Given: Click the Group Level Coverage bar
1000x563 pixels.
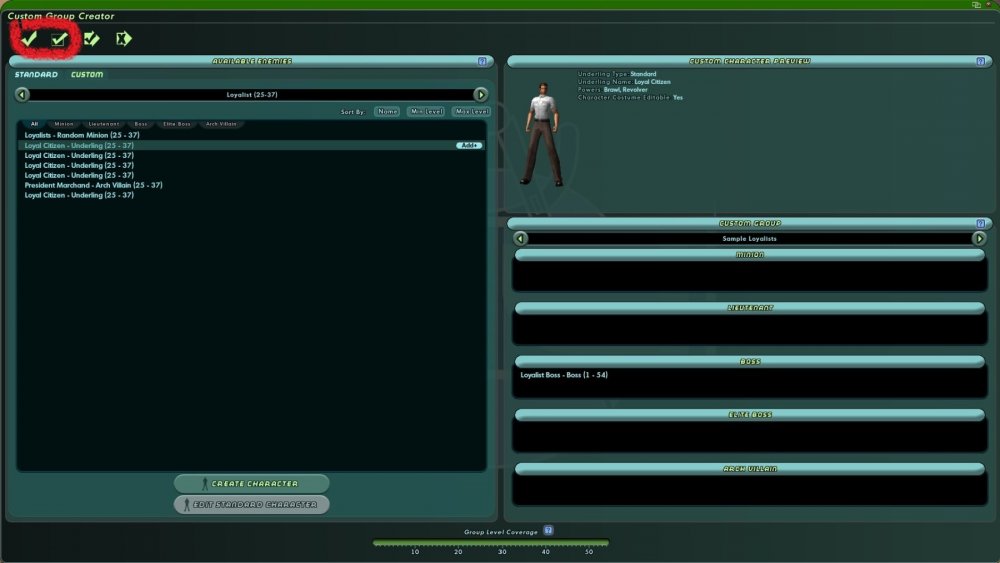Looking at the screenshot, I should [x=490, y=544].
